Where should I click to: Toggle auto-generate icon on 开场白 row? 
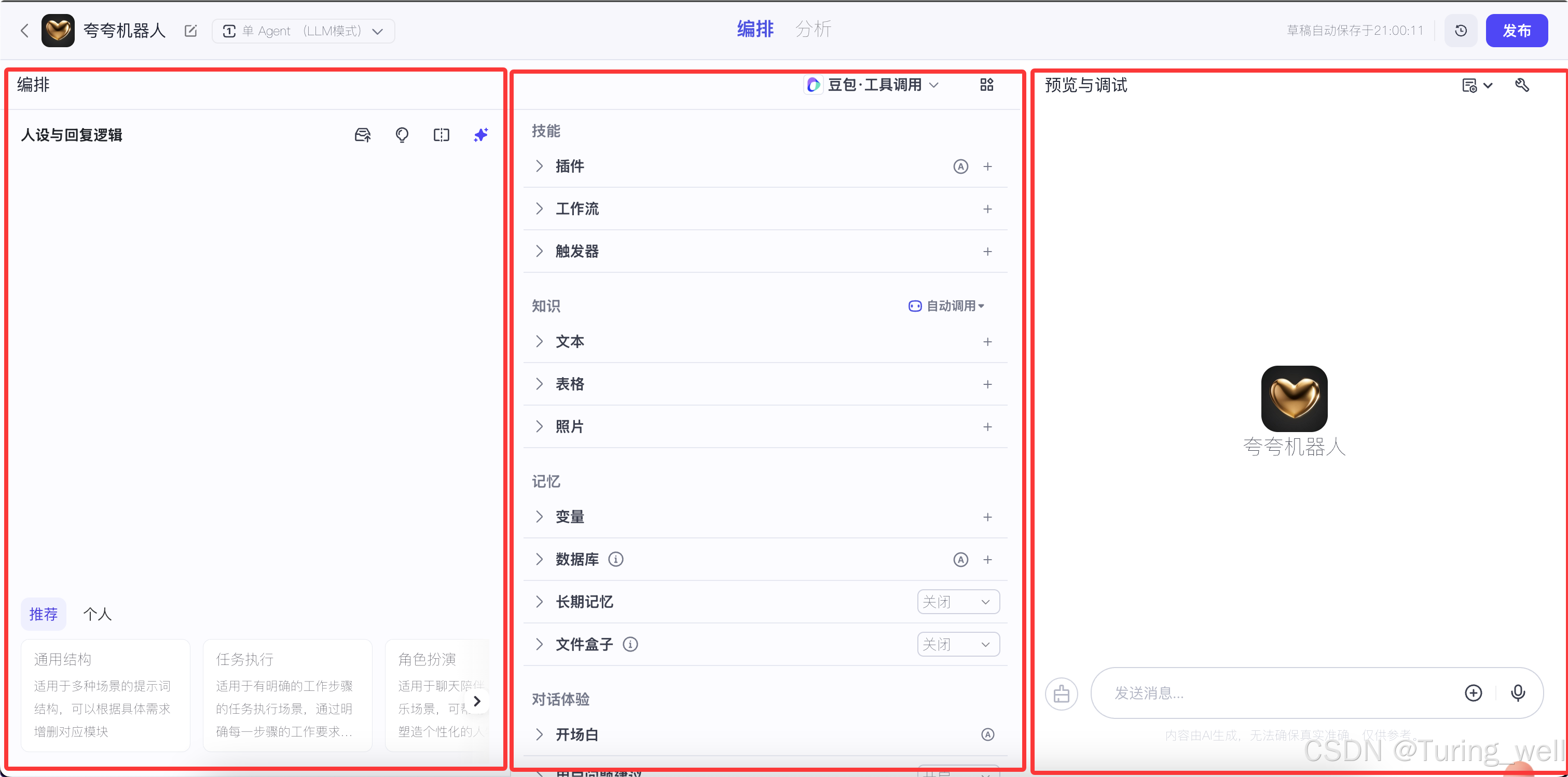(x=987, y=734)
